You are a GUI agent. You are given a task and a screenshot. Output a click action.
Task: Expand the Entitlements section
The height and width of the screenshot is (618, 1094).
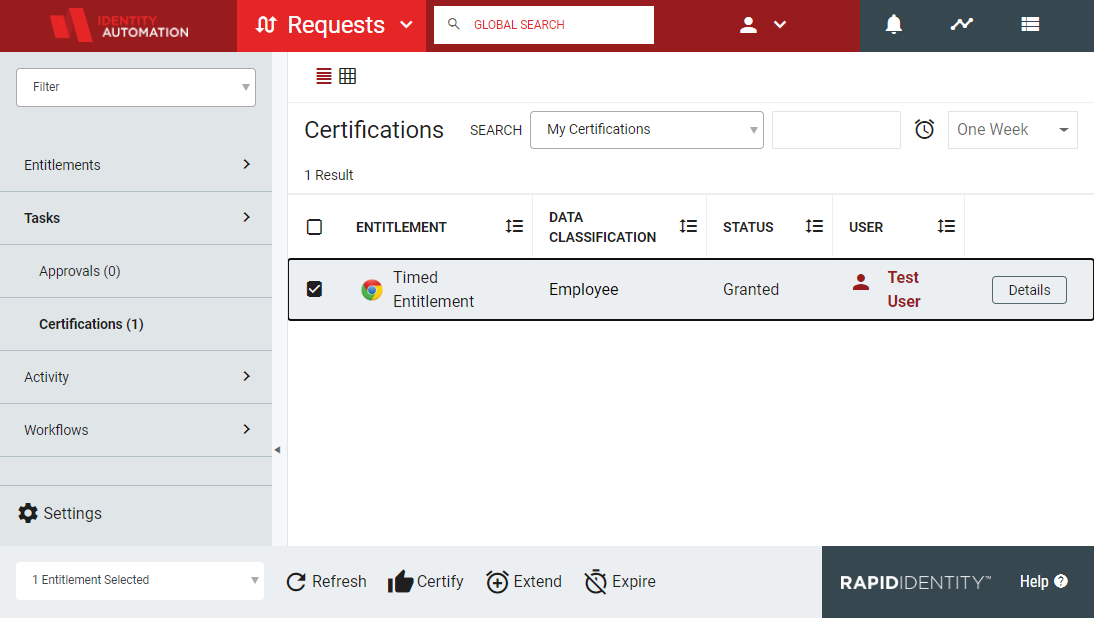(136, 165)
